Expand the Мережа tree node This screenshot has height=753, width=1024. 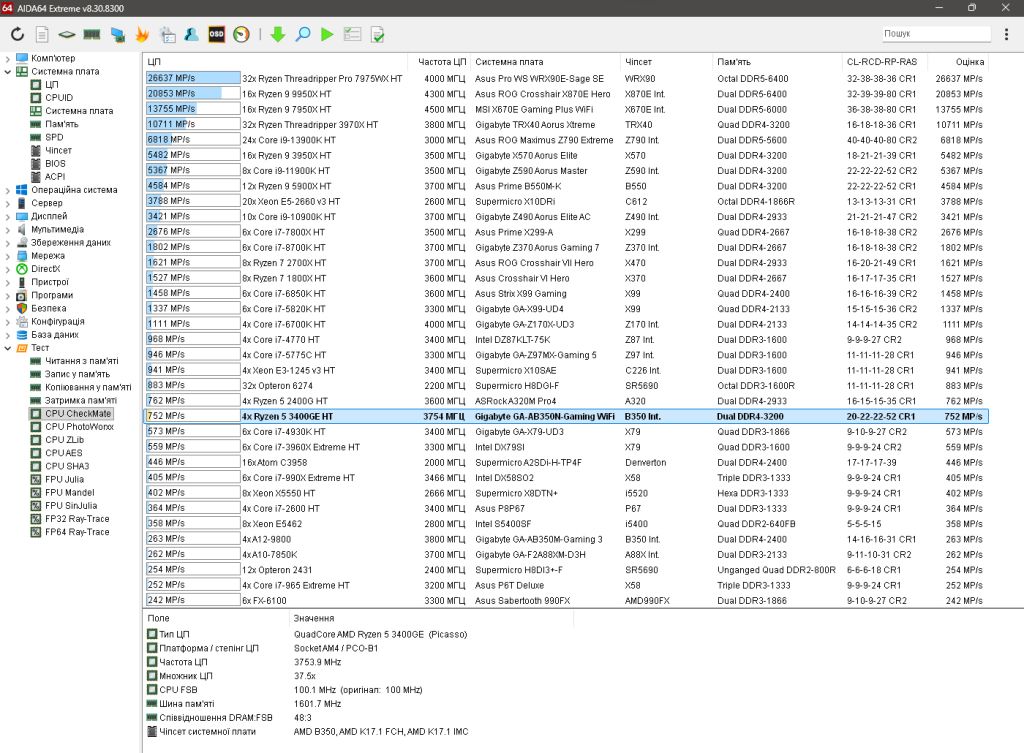coord(7,256)
